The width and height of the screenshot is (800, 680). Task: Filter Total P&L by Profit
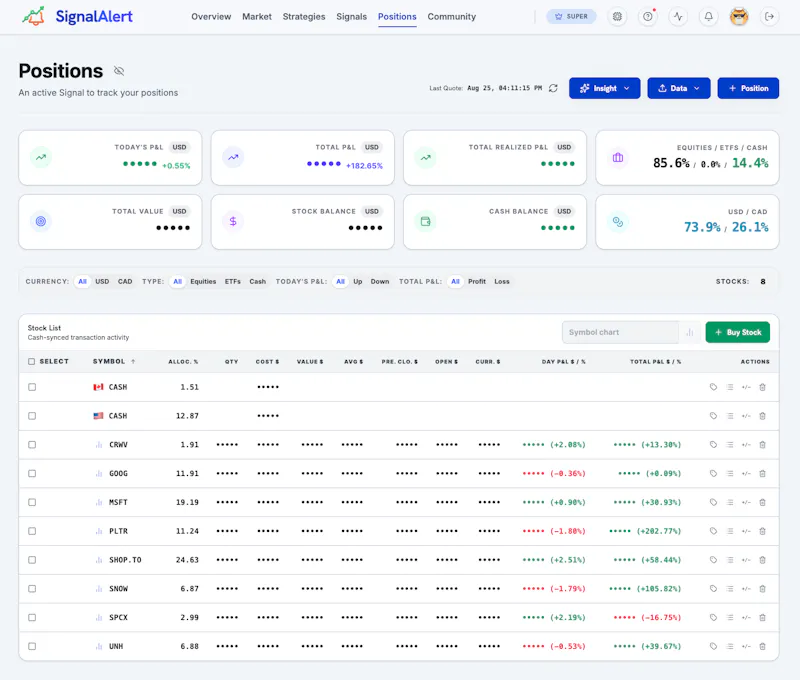pyautogui.click(x=477, y=282)
